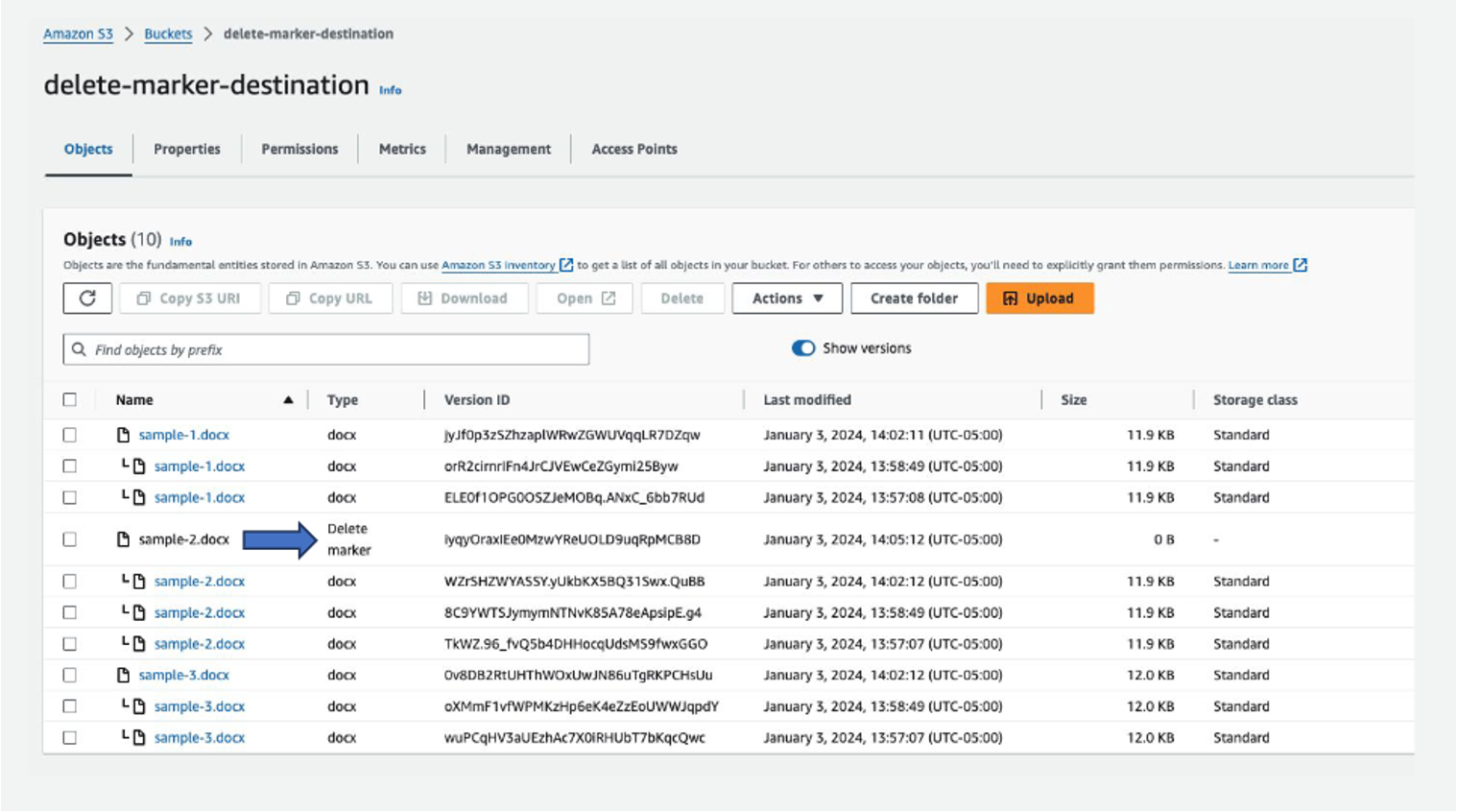The height and width of the screenshot is (812, 1457).
Task: Click the refresh objects icon button
Action: point(87,299)
